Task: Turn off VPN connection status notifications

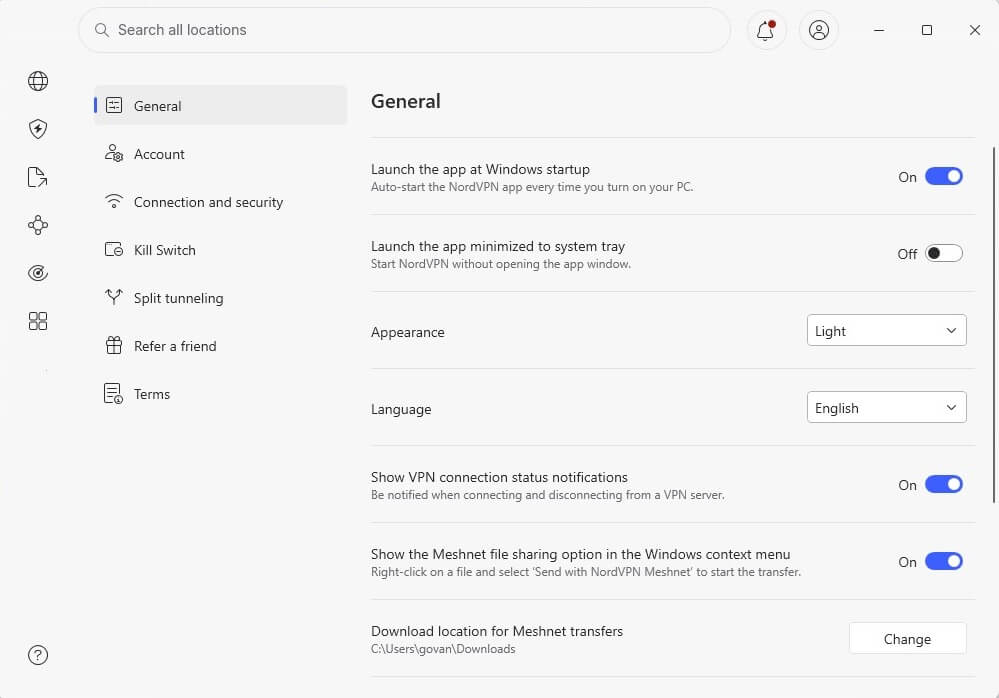Action: click(944, 485)
